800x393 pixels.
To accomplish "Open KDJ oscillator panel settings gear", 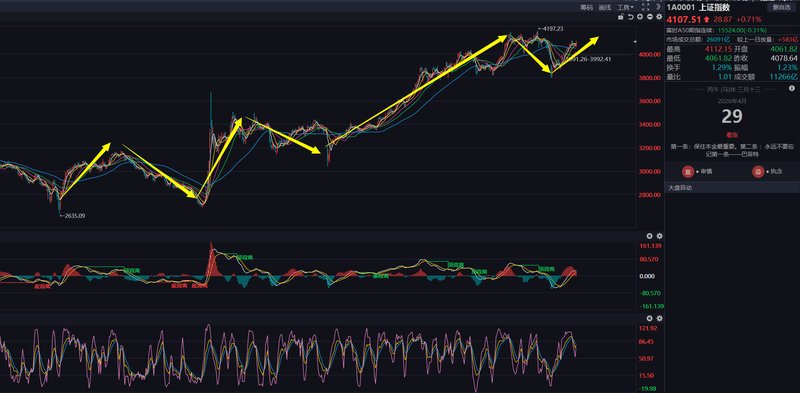I will point(659,317).
